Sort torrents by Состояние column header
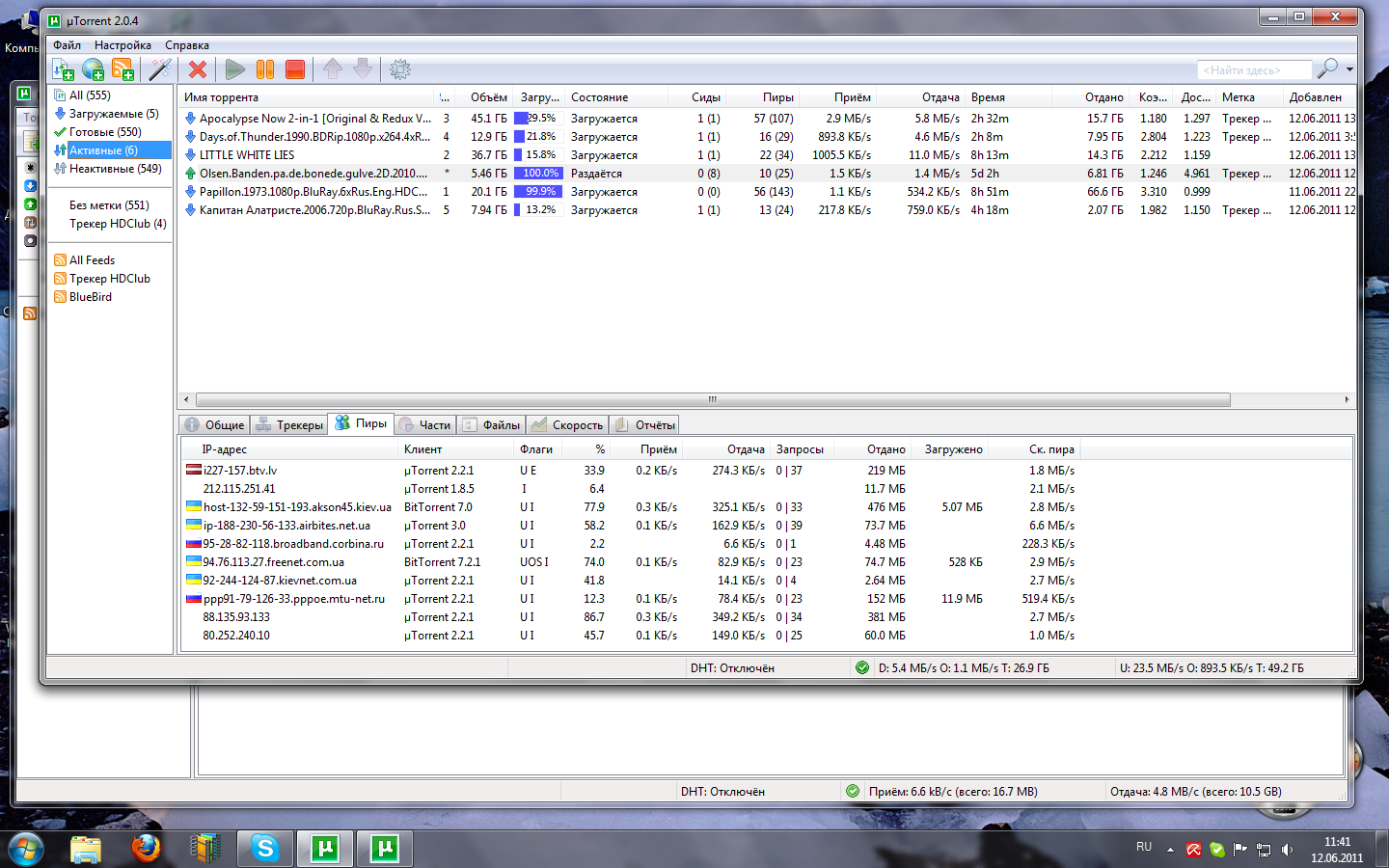Viewport: 1389px width, 868px height. point(617,97)
